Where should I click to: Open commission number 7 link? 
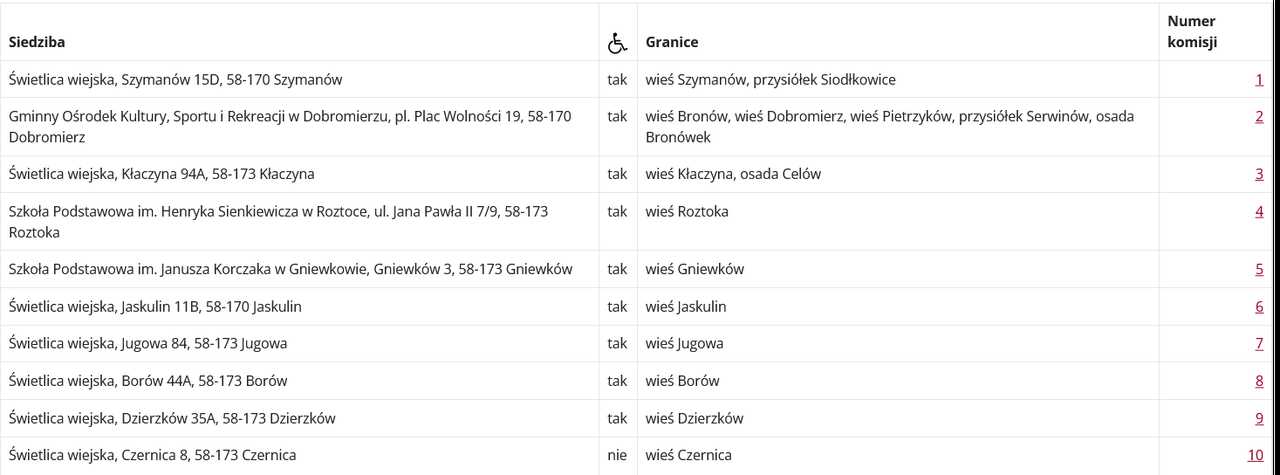tap(1259, 343)
